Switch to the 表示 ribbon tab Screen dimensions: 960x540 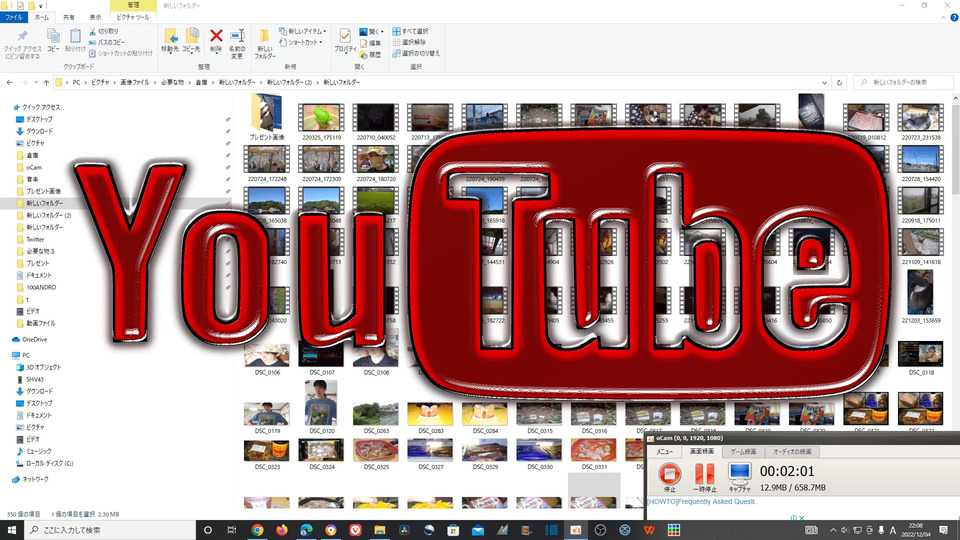[96, 18]
